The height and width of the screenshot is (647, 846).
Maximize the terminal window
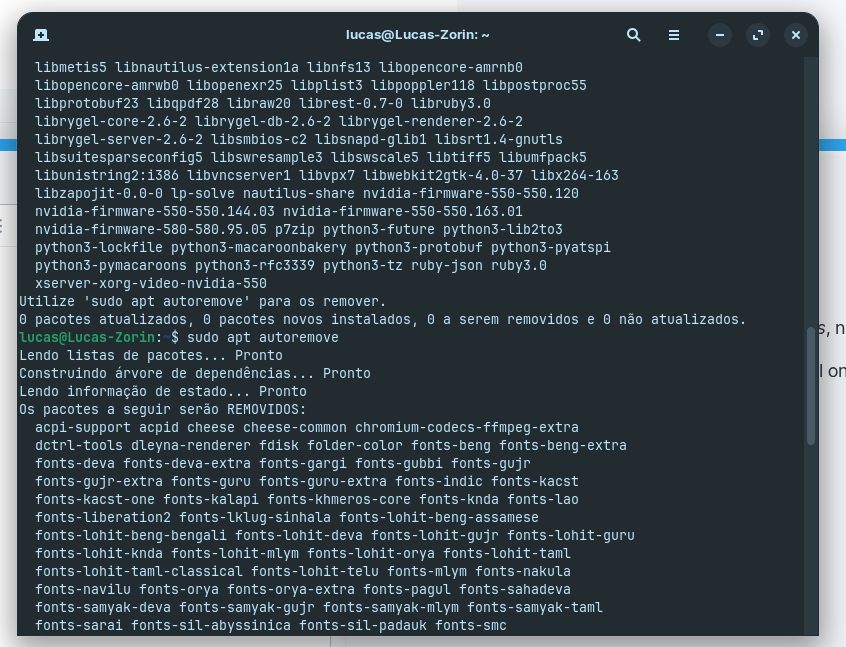758,35
